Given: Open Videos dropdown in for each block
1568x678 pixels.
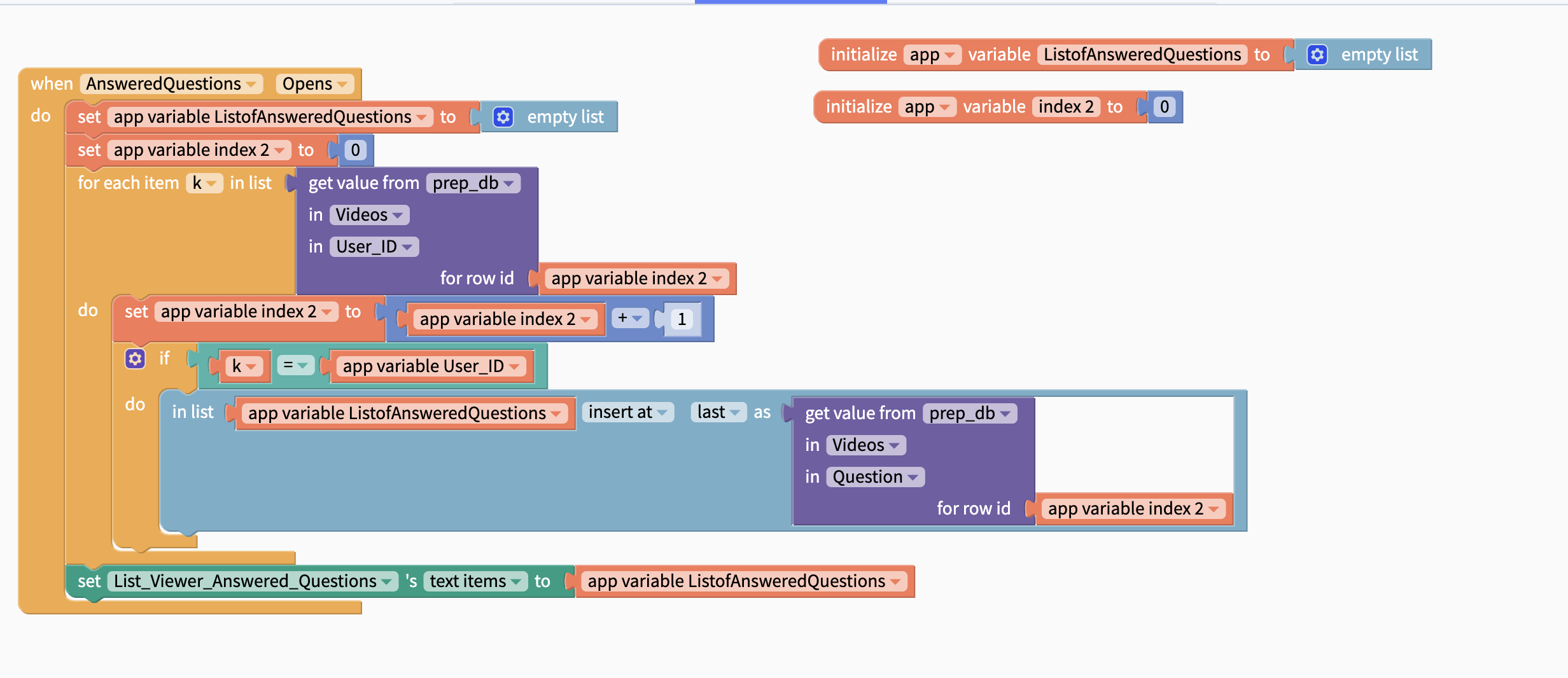Looking at the screenshot, I should (x=369, y=215).
